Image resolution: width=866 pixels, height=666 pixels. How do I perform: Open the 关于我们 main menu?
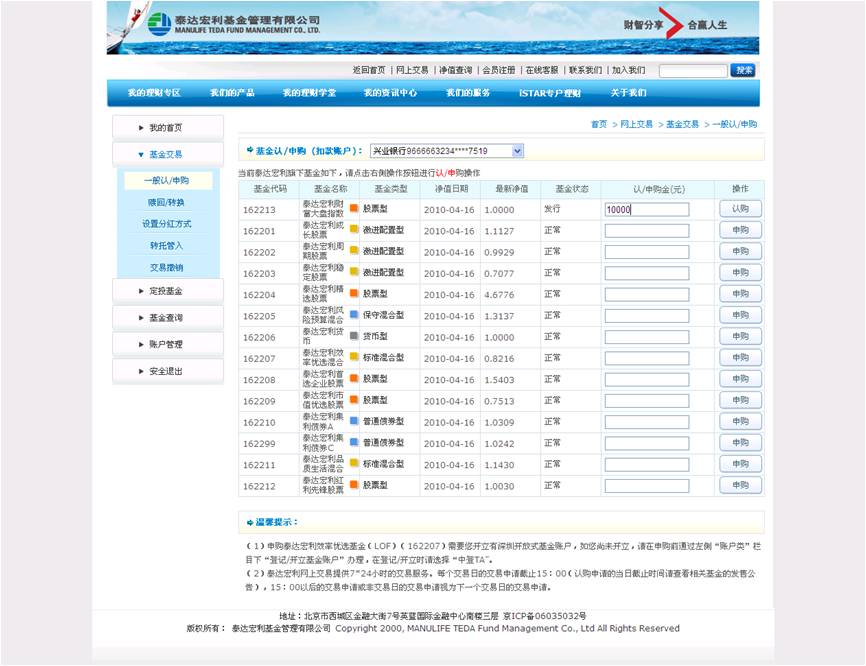tap(629, 93)
